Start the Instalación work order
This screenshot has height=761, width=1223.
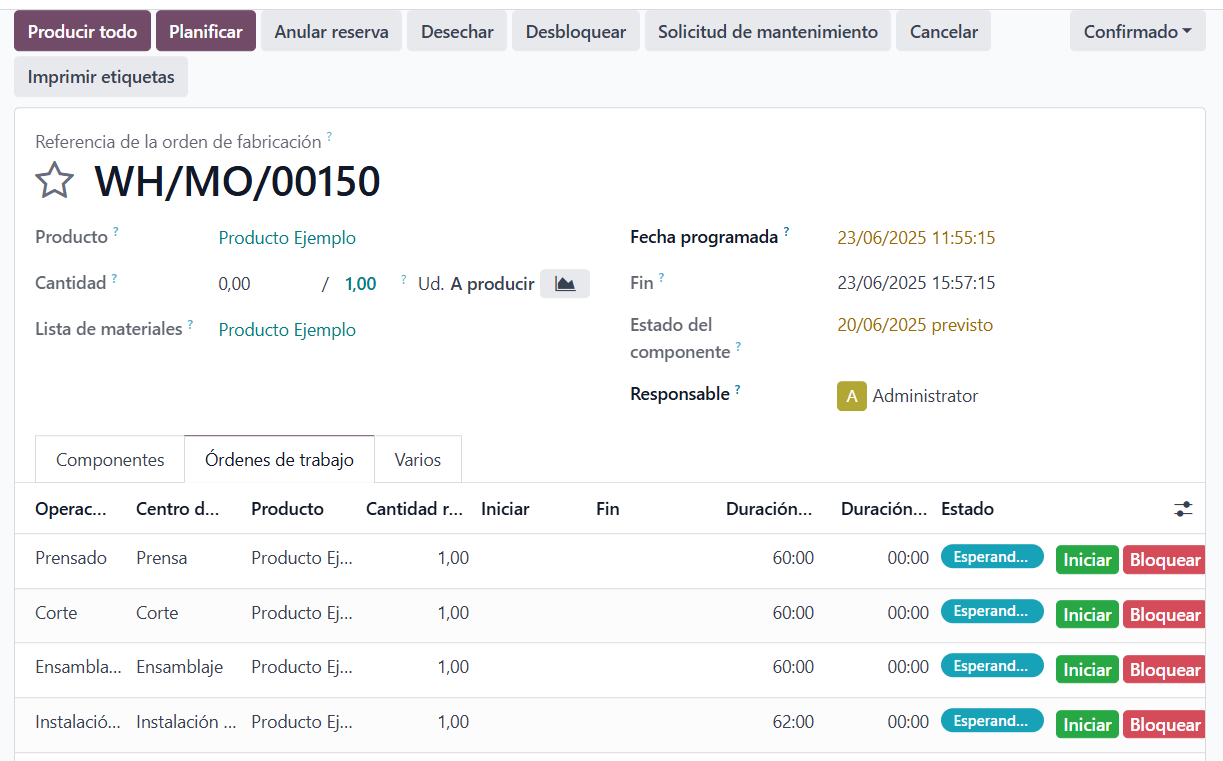1087,725
